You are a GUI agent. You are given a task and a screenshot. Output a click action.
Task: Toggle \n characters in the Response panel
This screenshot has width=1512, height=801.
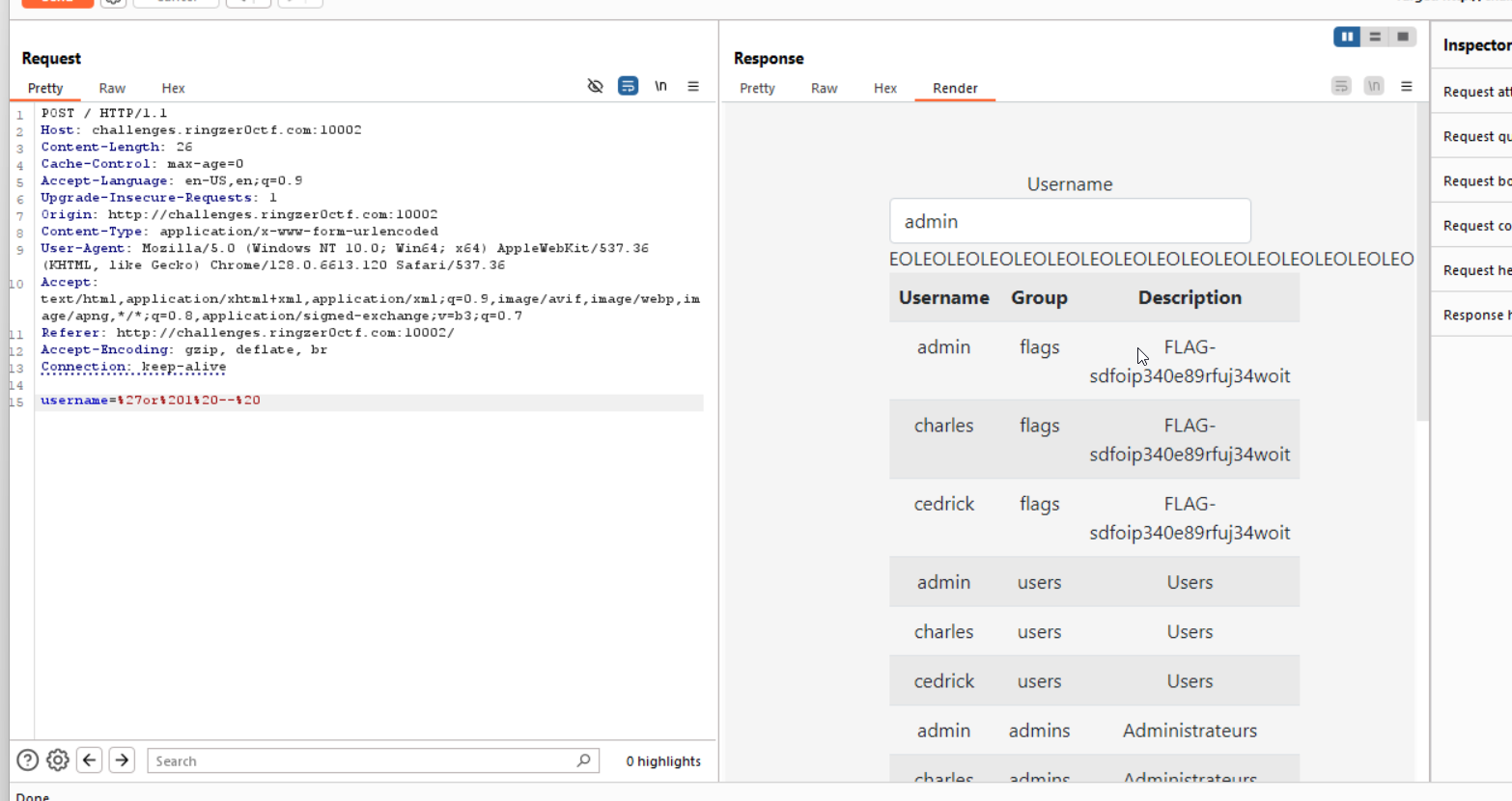[x=1374, y=86]
